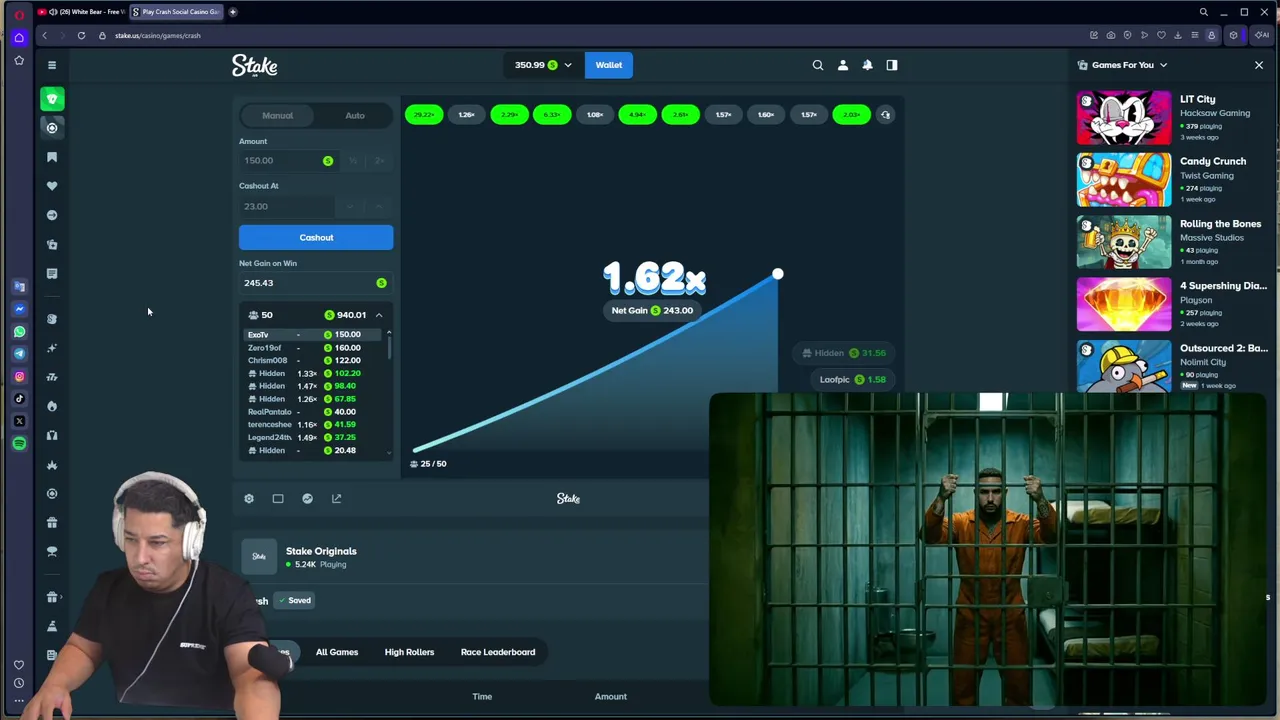Expand the gift item arrow in sidebar
Screen dimensions: 1280x720
61,597
